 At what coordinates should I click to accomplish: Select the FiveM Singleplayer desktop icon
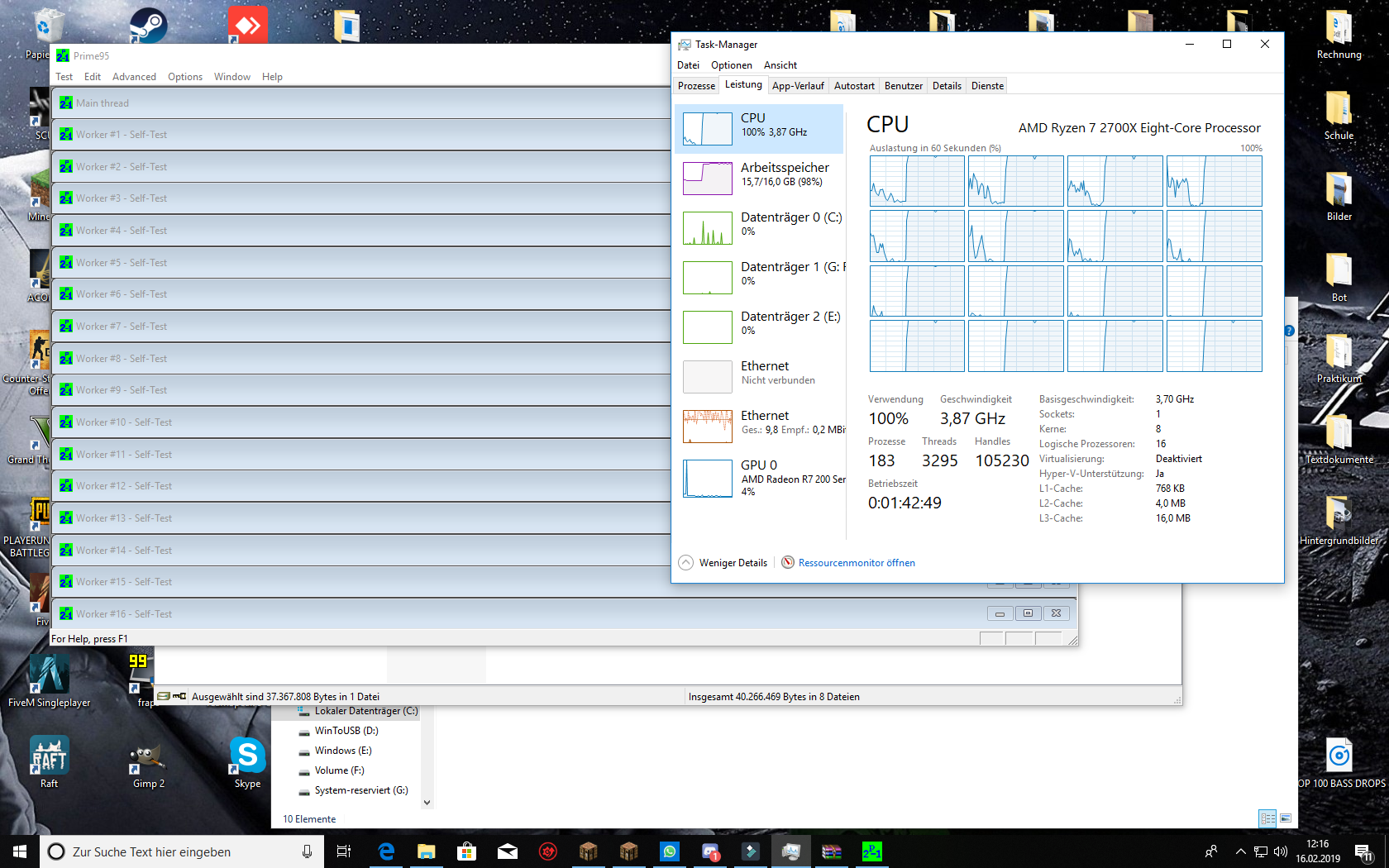50,681
